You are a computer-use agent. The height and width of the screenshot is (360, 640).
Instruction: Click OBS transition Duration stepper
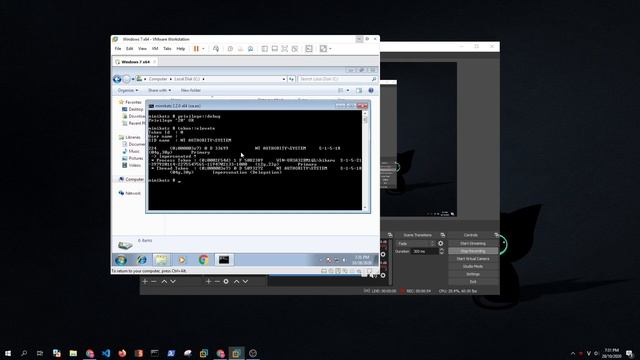[x=441, y=251]
